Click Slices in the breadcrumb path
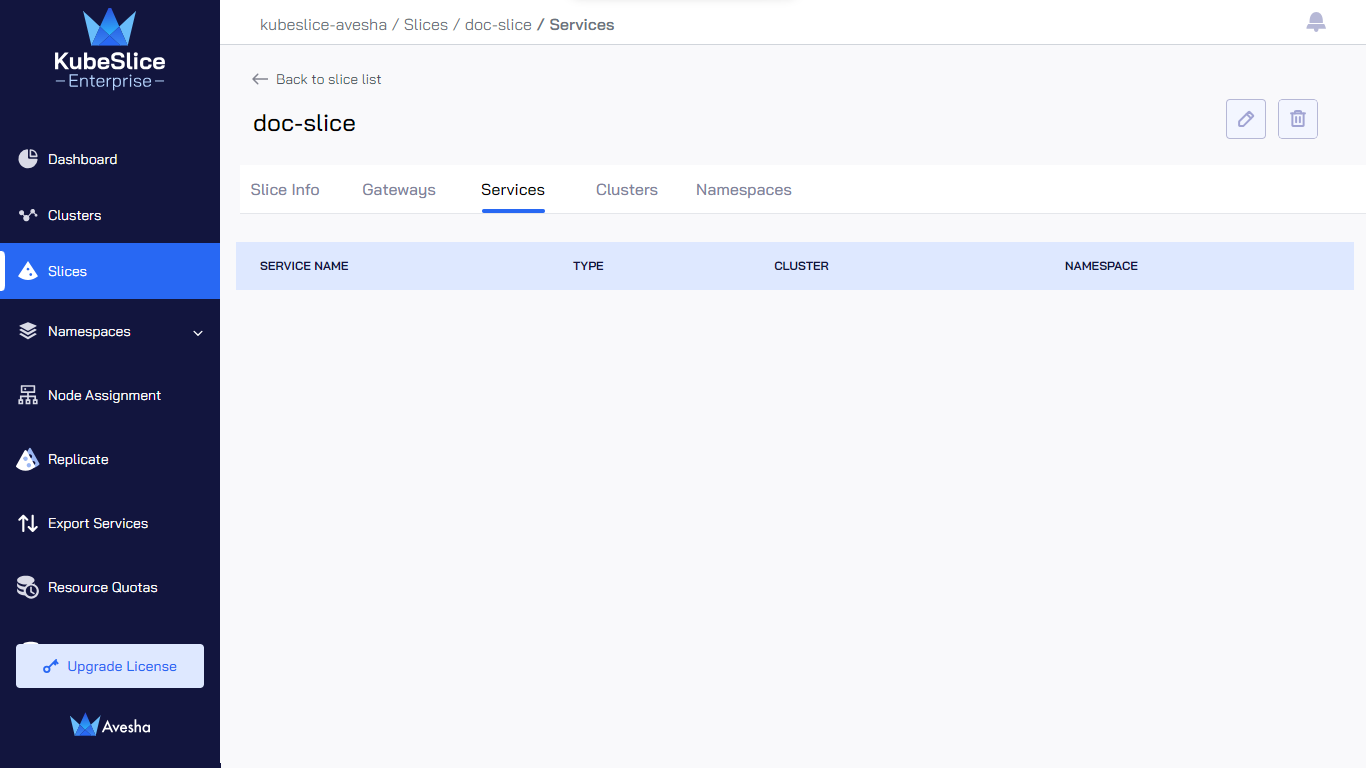 click(426, 25)
